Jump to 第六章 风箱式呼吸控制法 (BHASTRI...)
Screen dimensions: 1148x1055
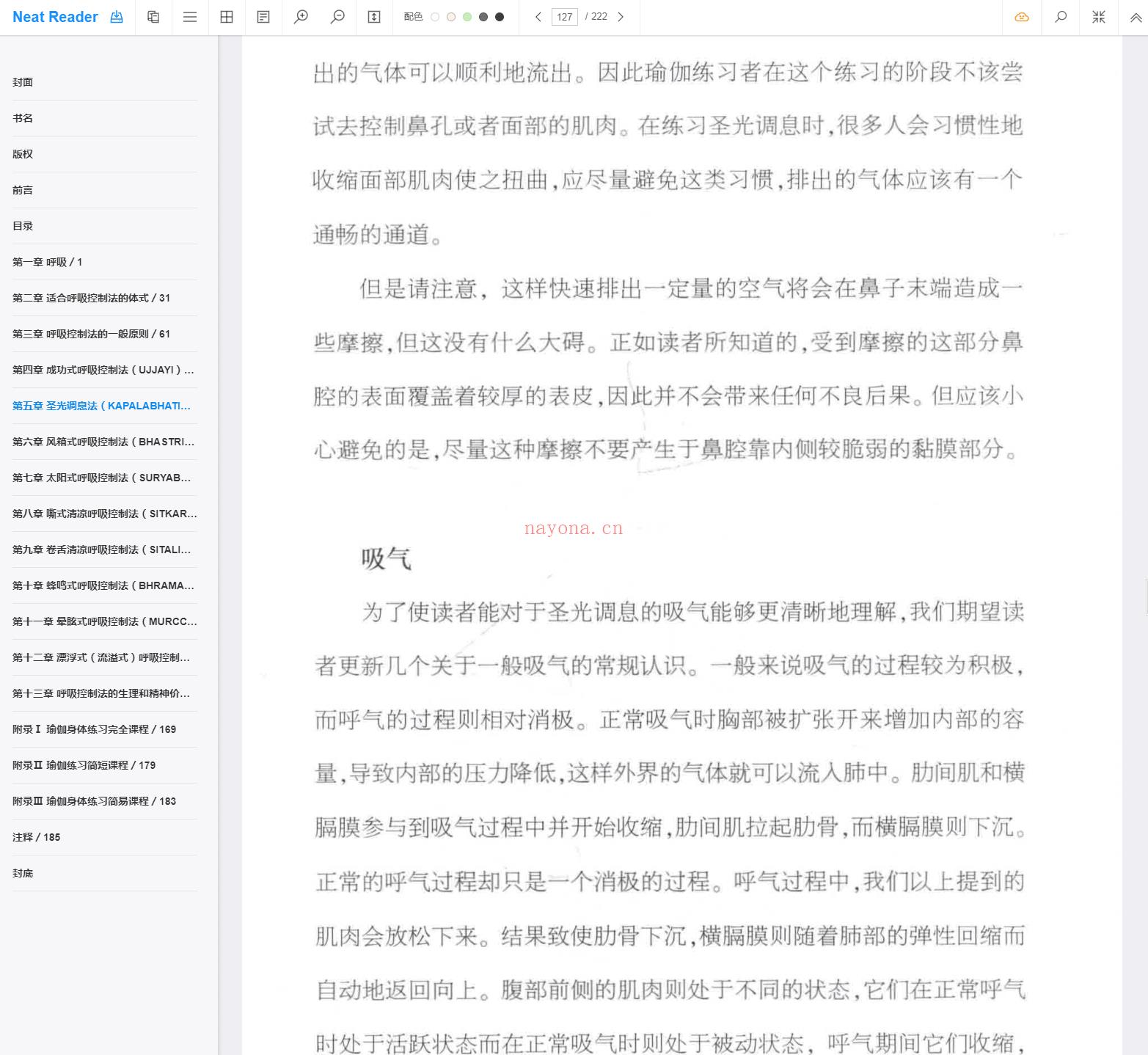pos(104,442)
